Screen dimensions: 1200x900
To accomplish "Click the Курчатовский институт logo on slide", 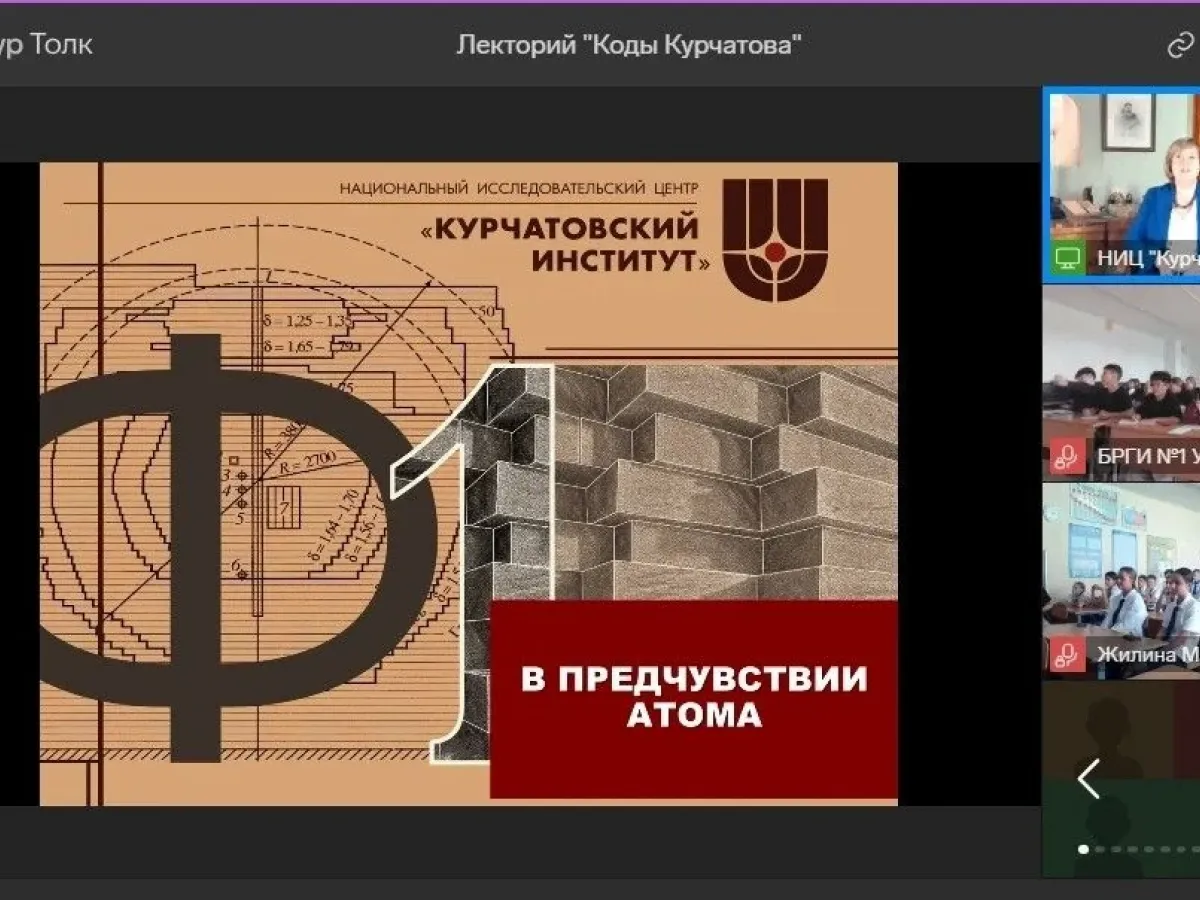I will coord(776,240).
